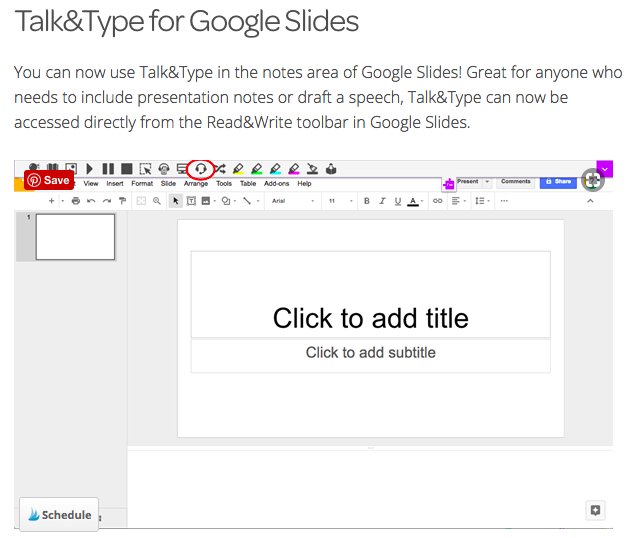Toggle Bold formatting
631x538 pixels.
(367, 201)
